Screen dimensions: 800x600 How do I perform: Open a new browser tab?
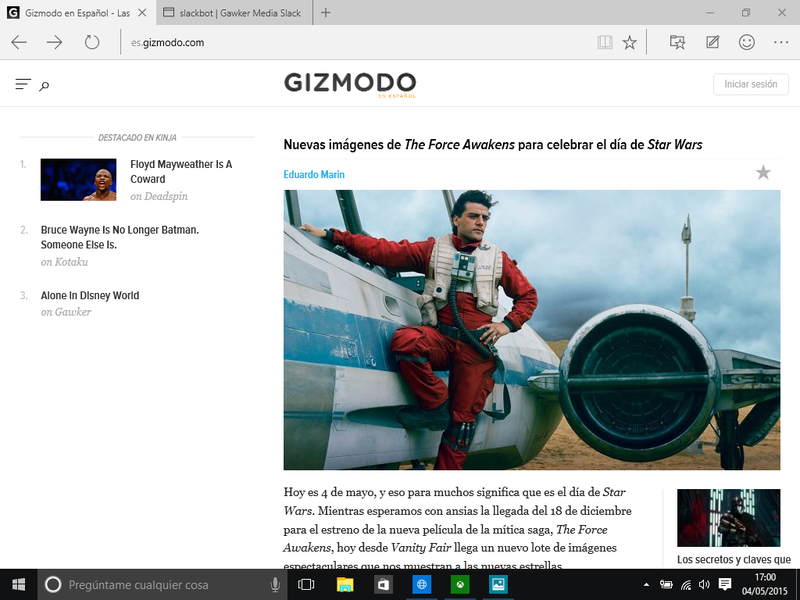pos(326,13)
